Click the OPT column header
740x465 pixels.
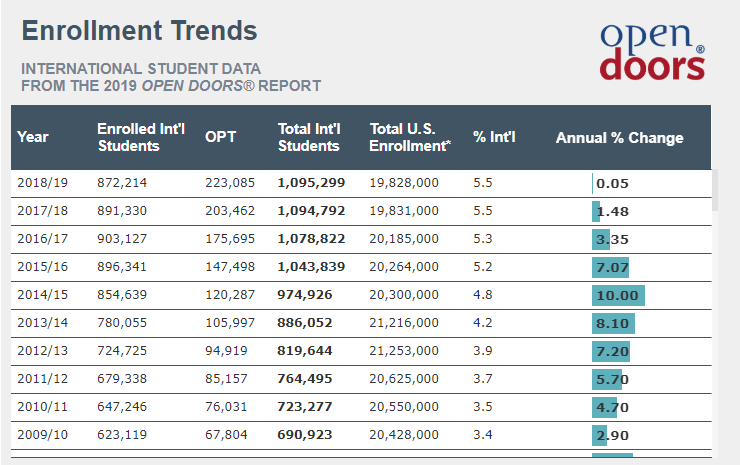pos(220,137)
